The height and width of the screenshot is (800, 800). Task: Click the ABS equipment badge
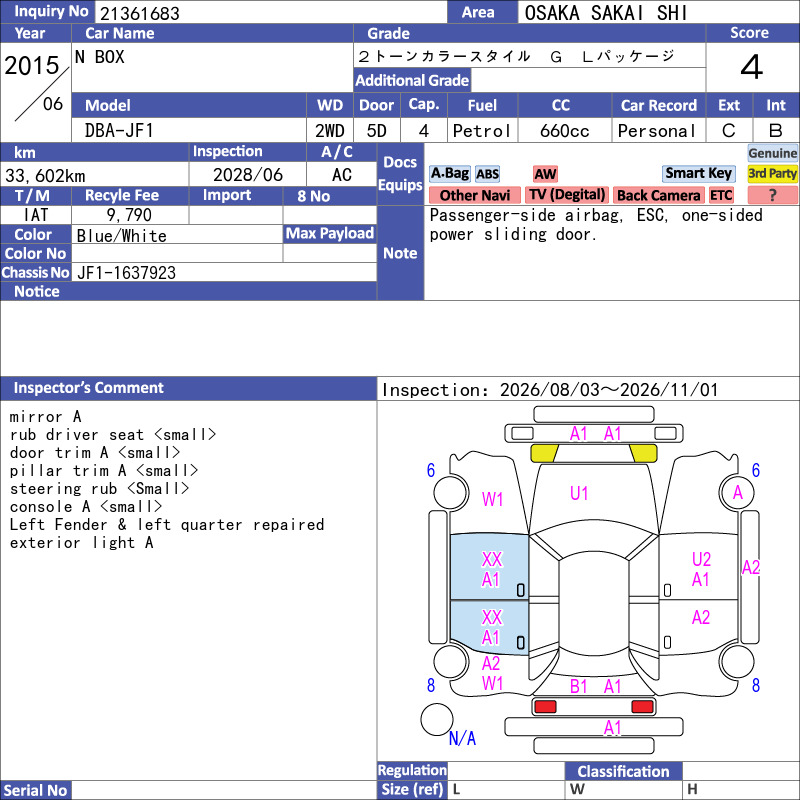point(487,174)
